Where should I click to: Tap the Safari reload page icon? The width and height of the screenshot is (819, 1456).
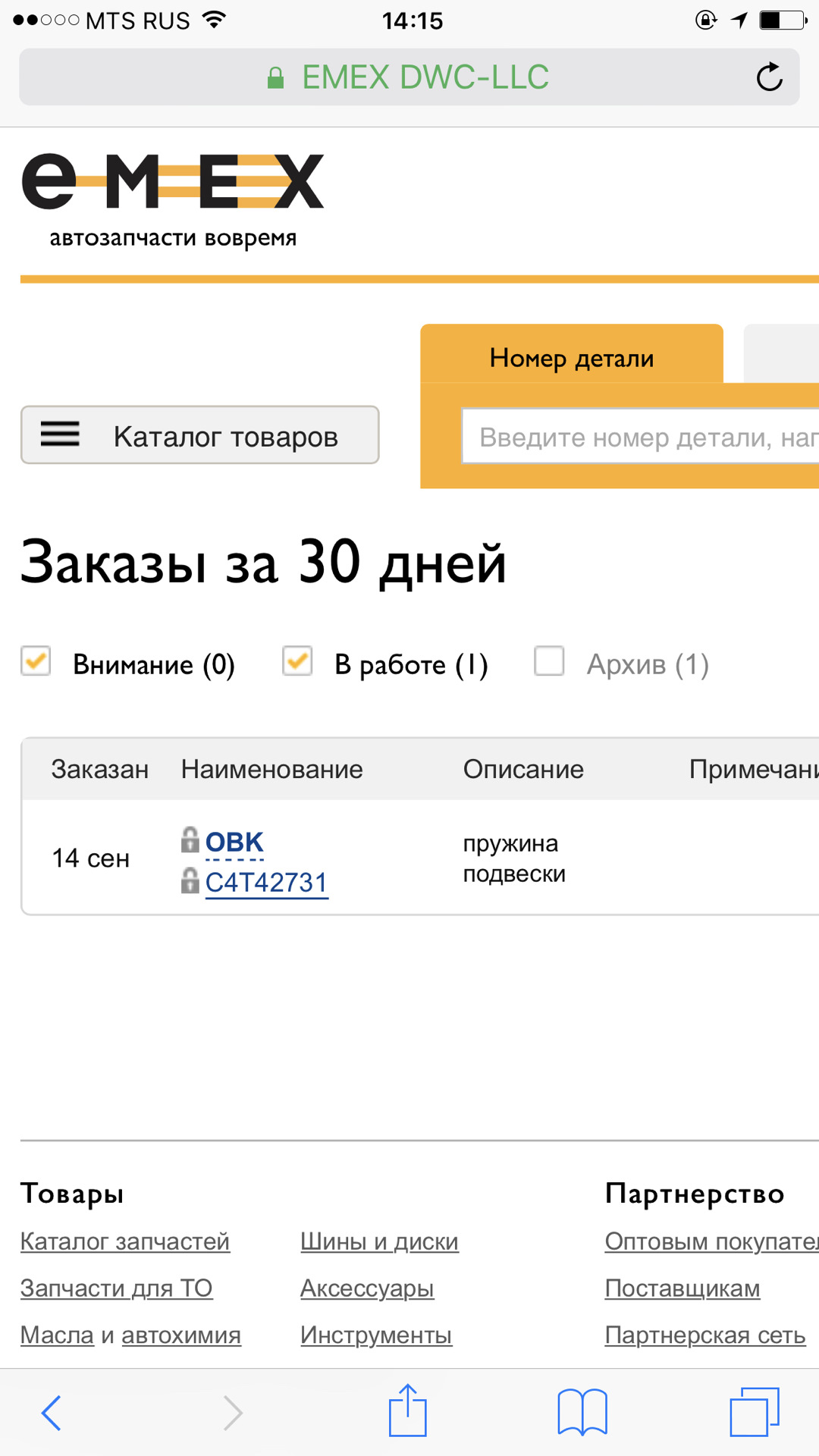[769, 77]
